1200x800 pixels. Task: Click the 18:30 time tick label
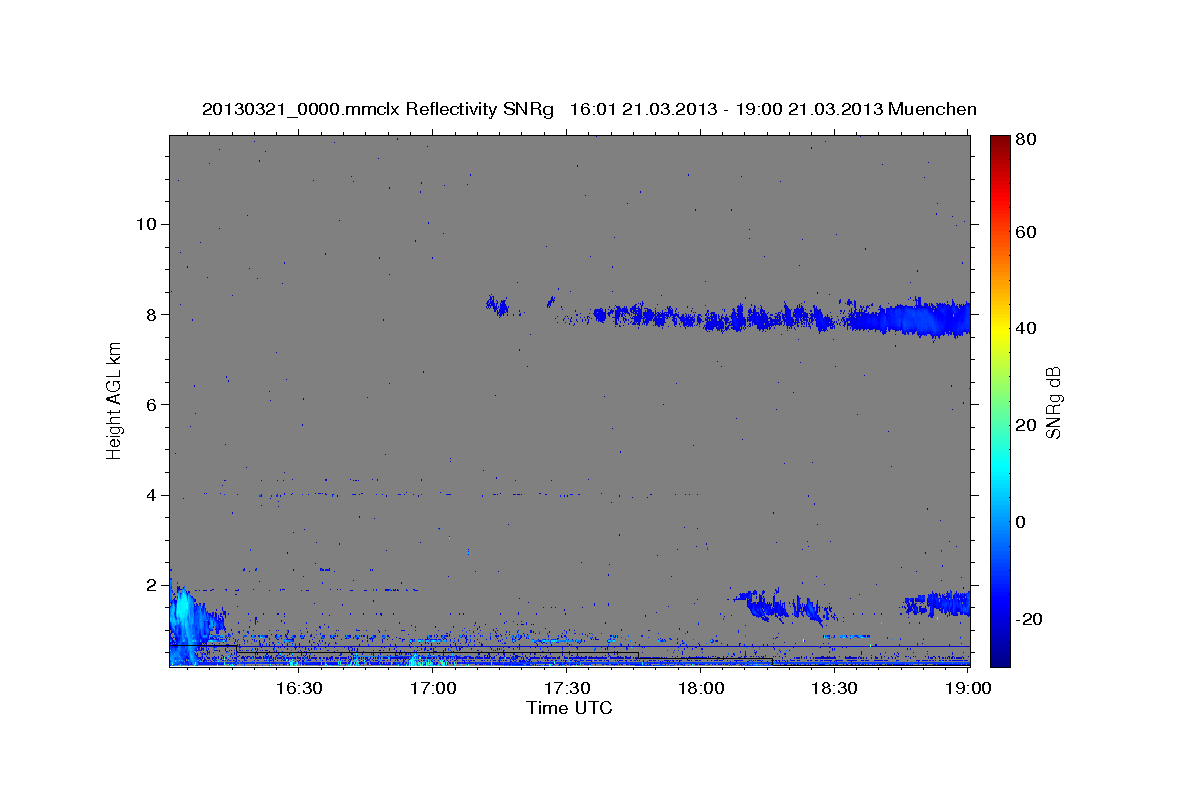click(x=834, y=688)
